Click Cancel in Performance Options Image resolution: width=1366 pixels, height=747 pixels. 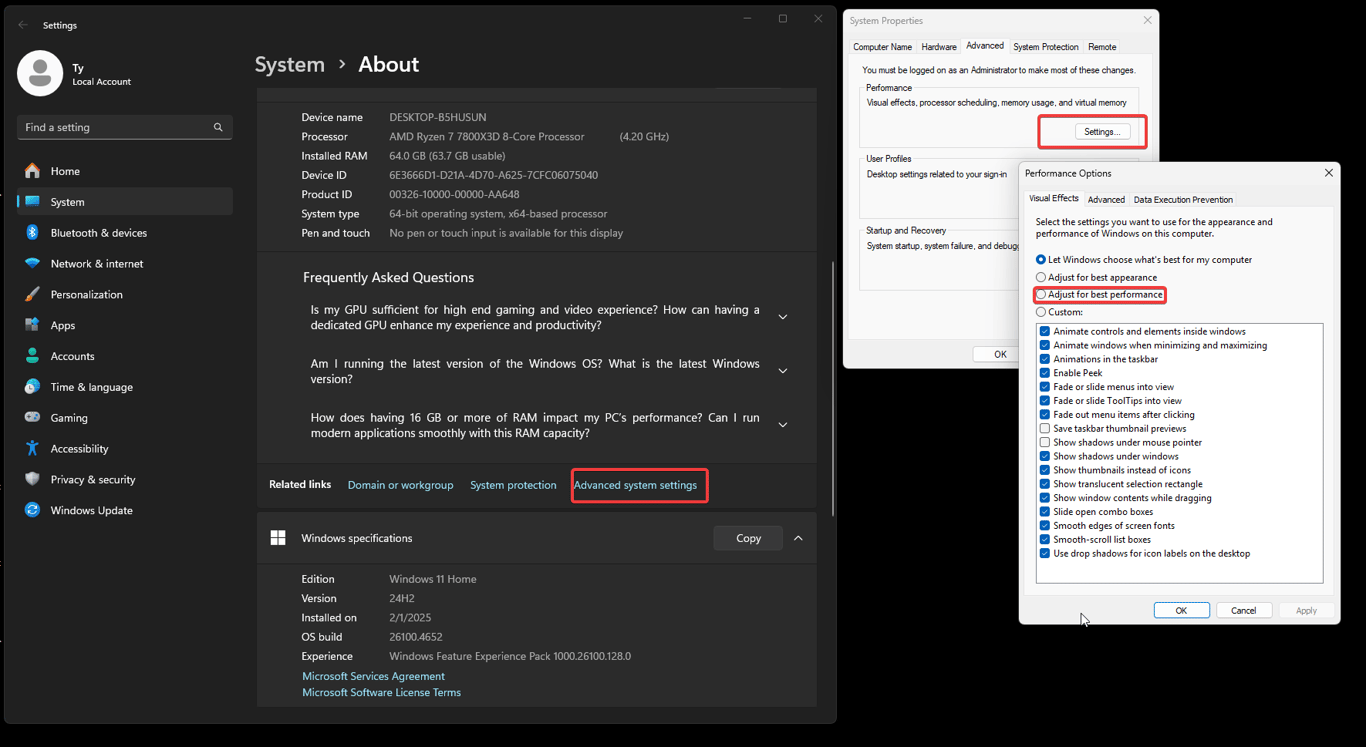1243,611
